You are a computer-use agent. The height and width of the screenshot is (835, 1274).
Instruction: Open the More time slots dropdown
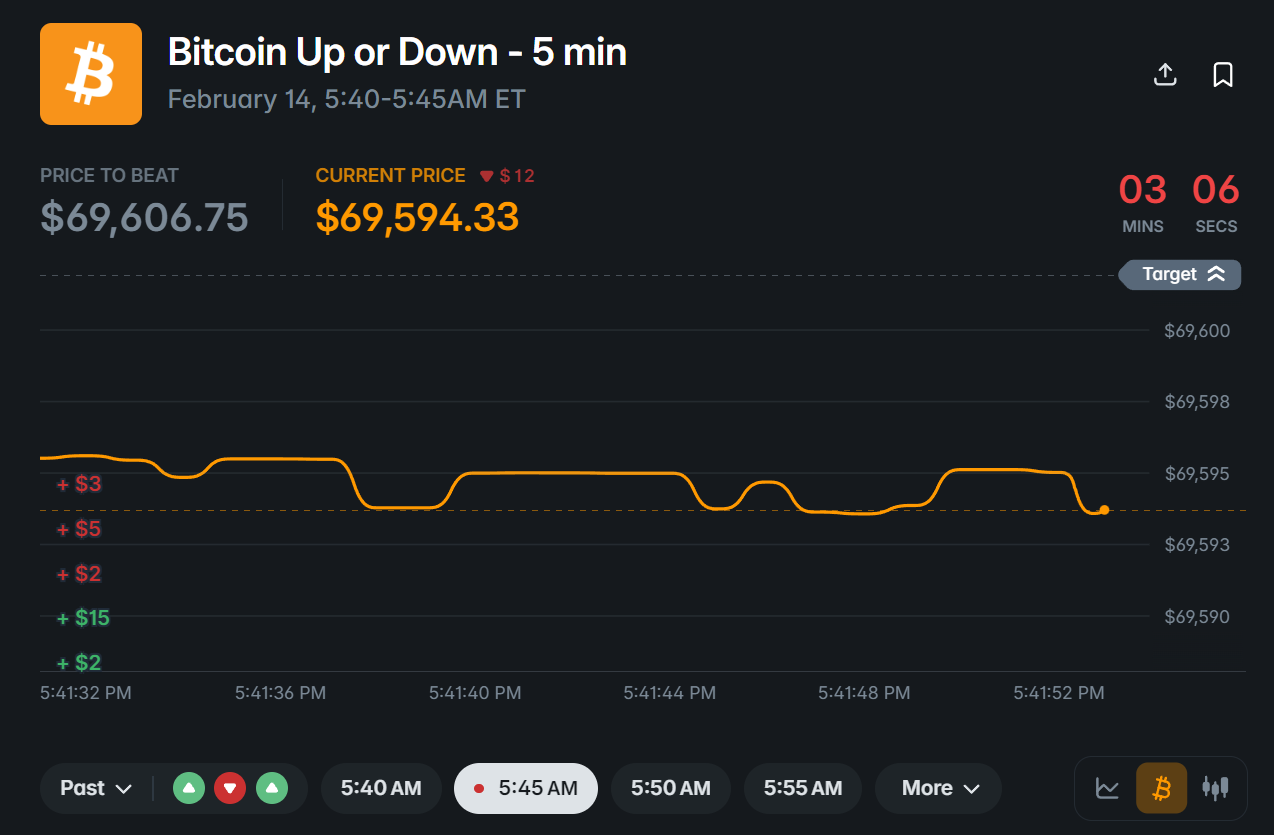(x=938, y=788)
